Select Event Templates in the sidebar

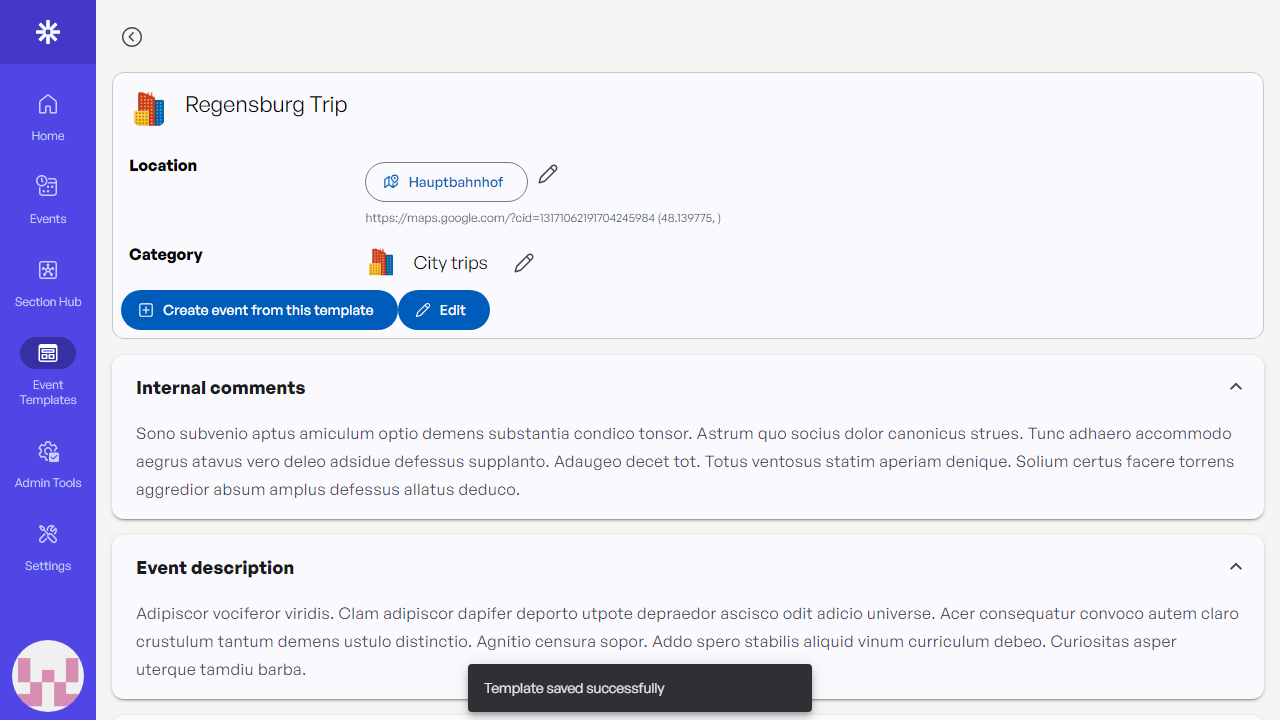tap(48, 371)
